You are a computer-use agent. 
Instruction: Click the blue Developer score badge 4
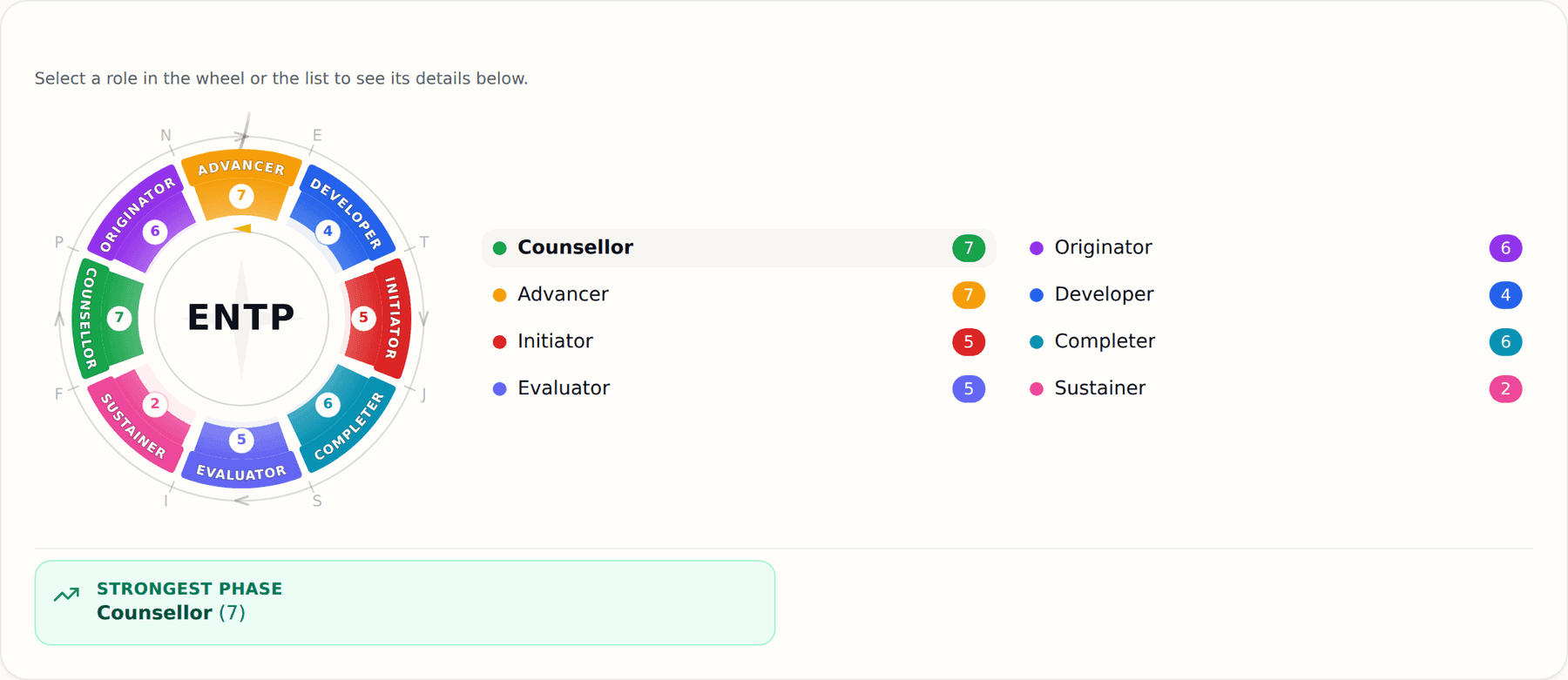coord(1505,295)
